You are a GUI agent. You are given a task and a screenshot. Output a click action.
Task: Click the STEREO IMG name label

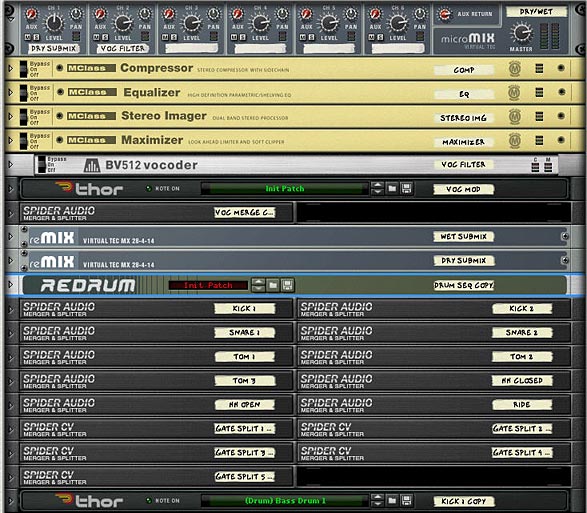(464, 118)
